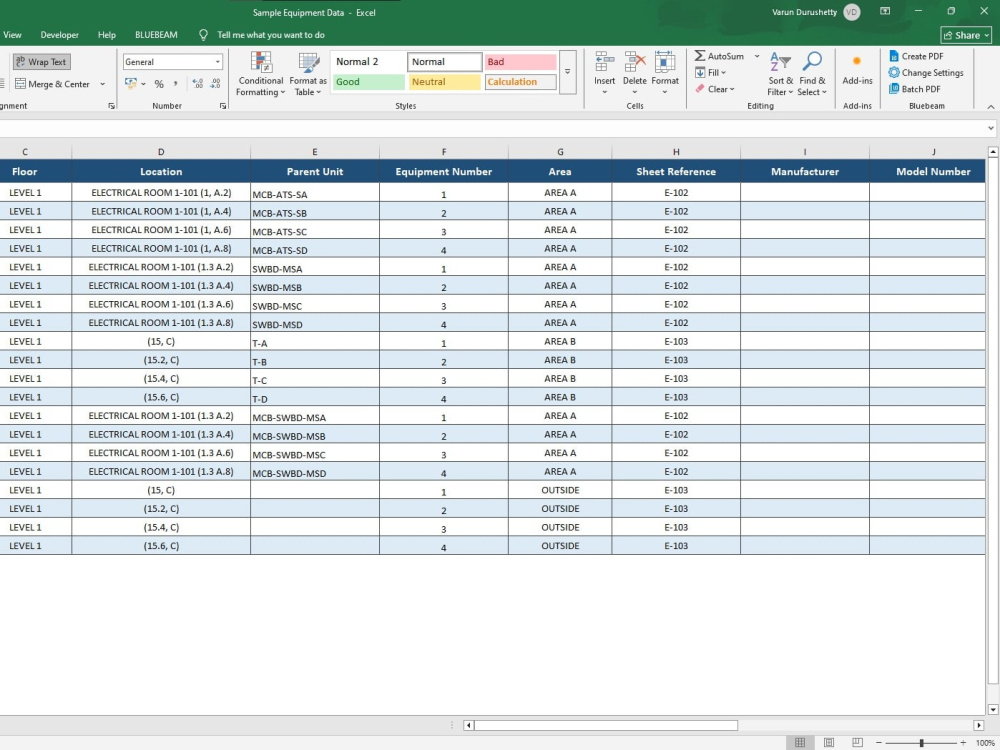Image resolution: width=1000 pixels, height=750 pixels.
Task: Click Bluebeam Create PDF
Action: (x=916, y=56)
